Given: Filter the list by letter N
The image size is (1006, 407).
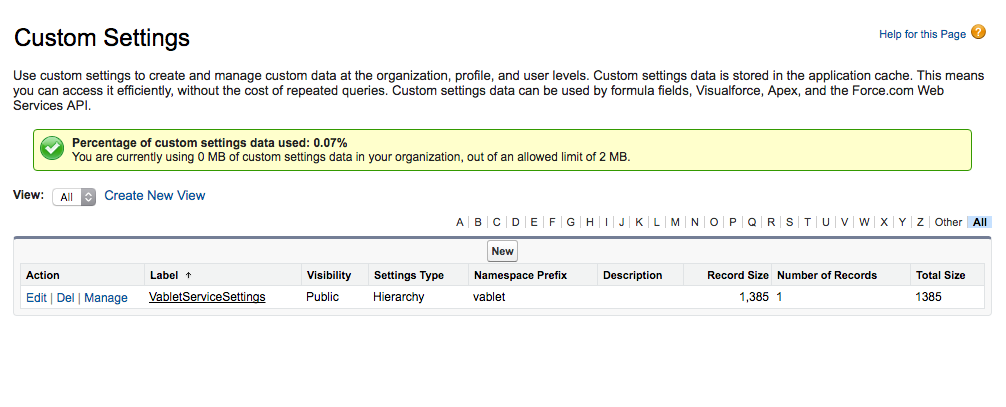Looking at the screenshot, I should click(695, 222).
